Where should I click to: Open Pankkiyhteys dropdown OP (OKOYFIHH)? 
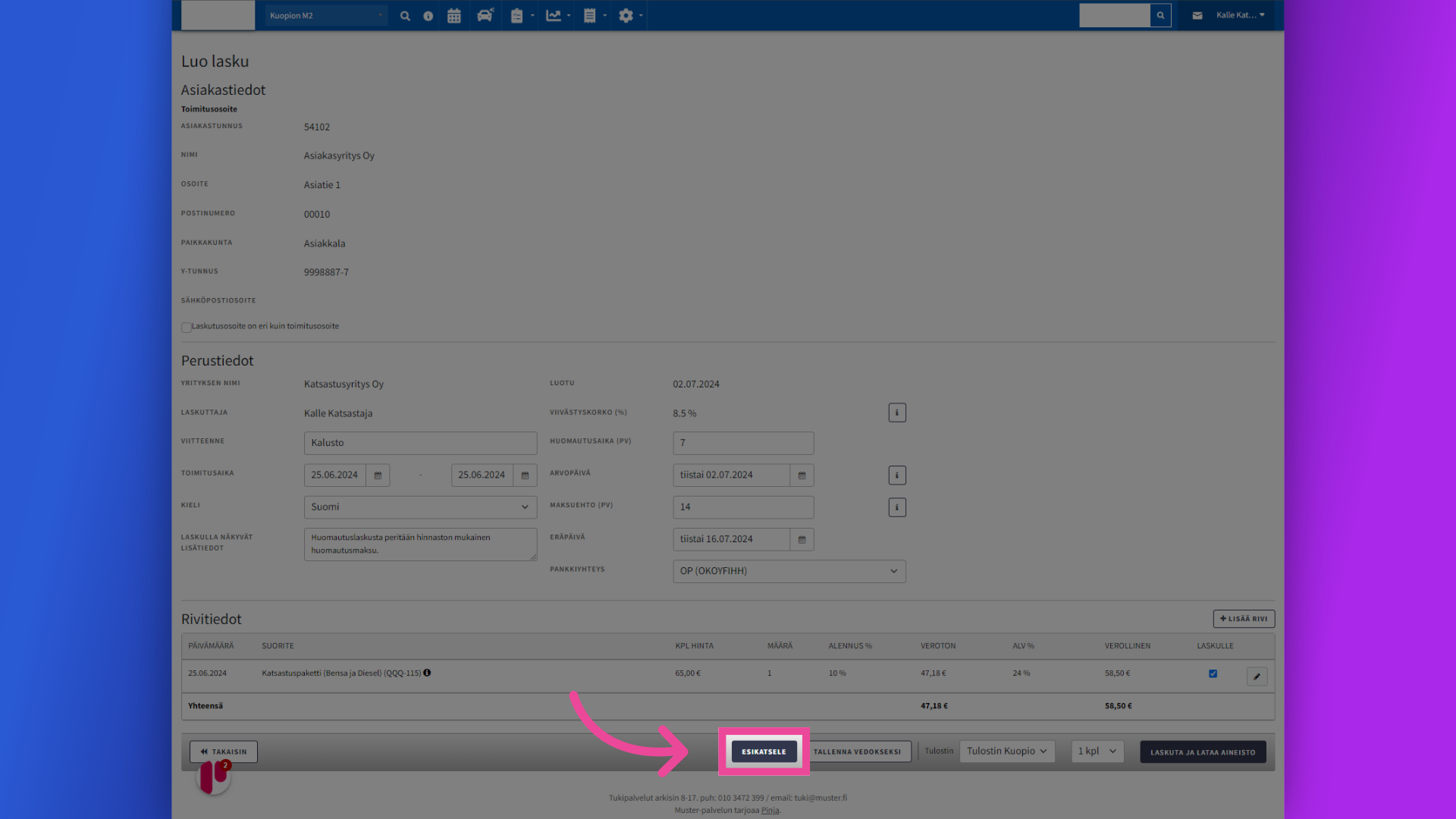tap(789, 571)
